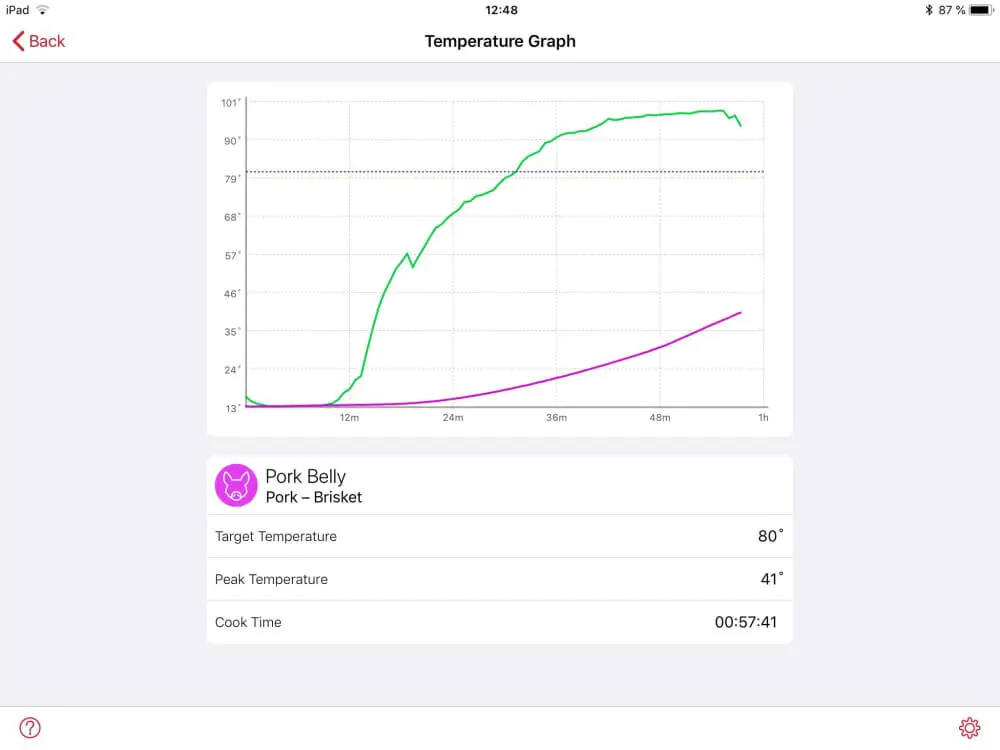Tap the green ambient temperature curve peak
This screenshot has width=1000, height=750.
click(x=721, y=111)
